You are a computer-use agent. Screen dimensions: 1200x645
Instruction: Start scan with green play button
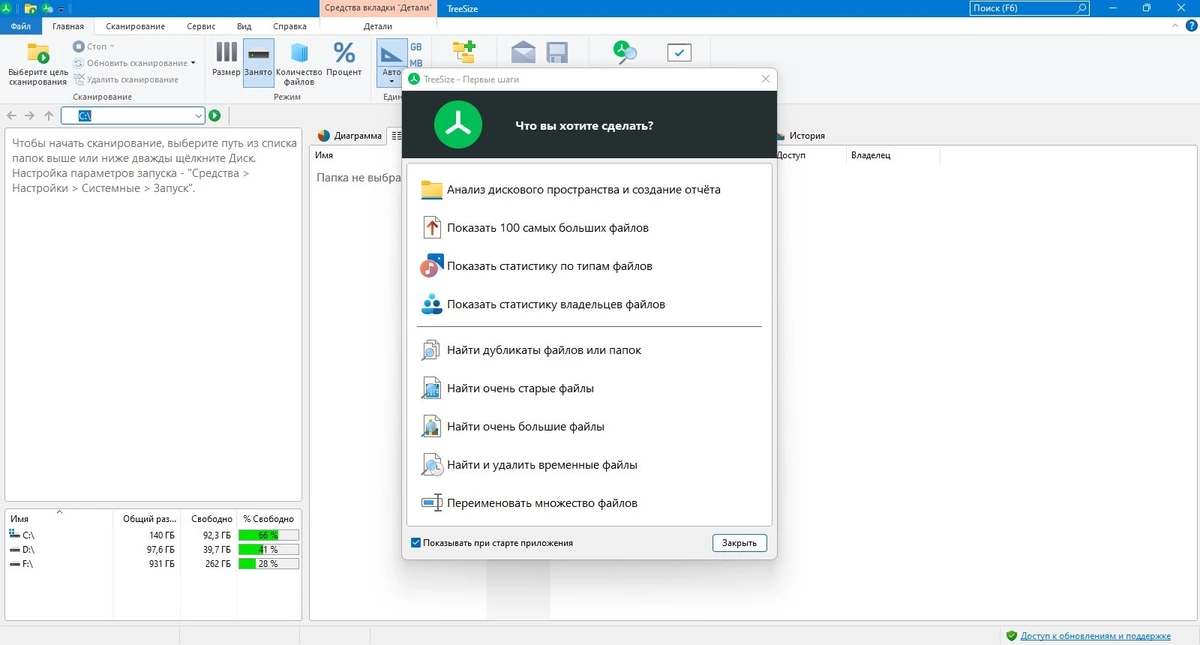(x=214, y=116)
